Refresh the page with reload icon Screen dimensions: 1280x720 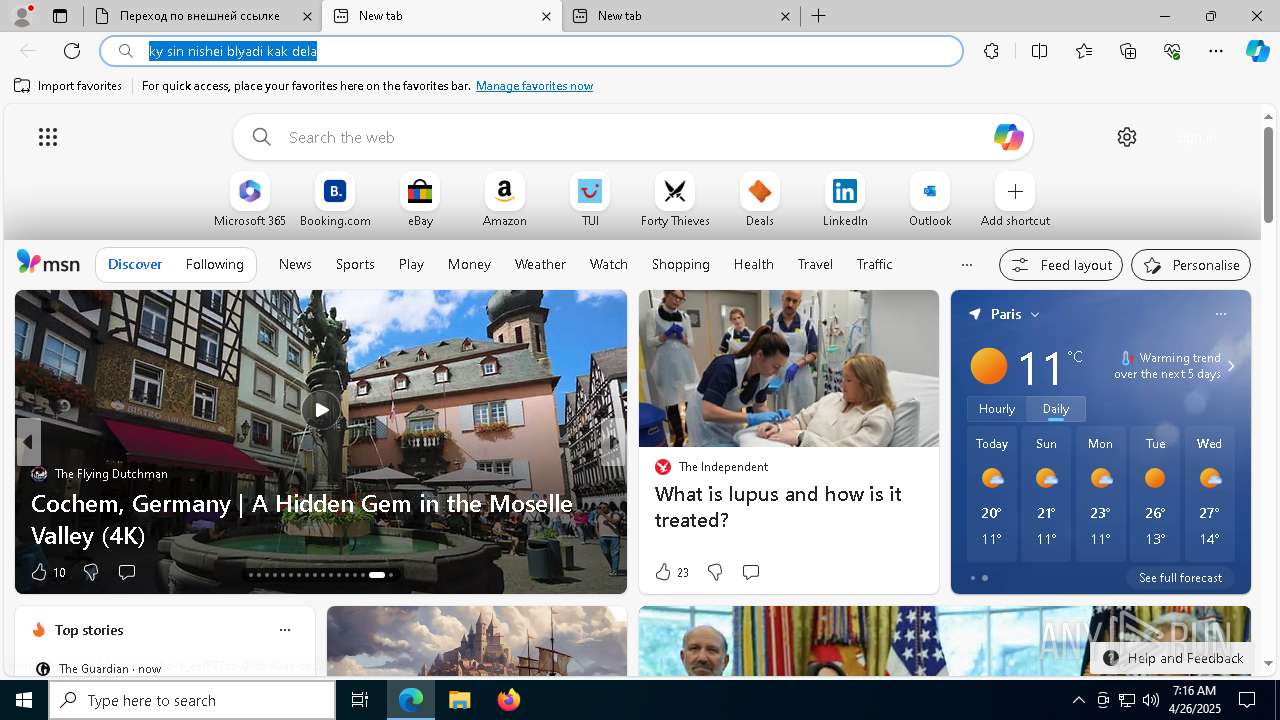point(72,51)
